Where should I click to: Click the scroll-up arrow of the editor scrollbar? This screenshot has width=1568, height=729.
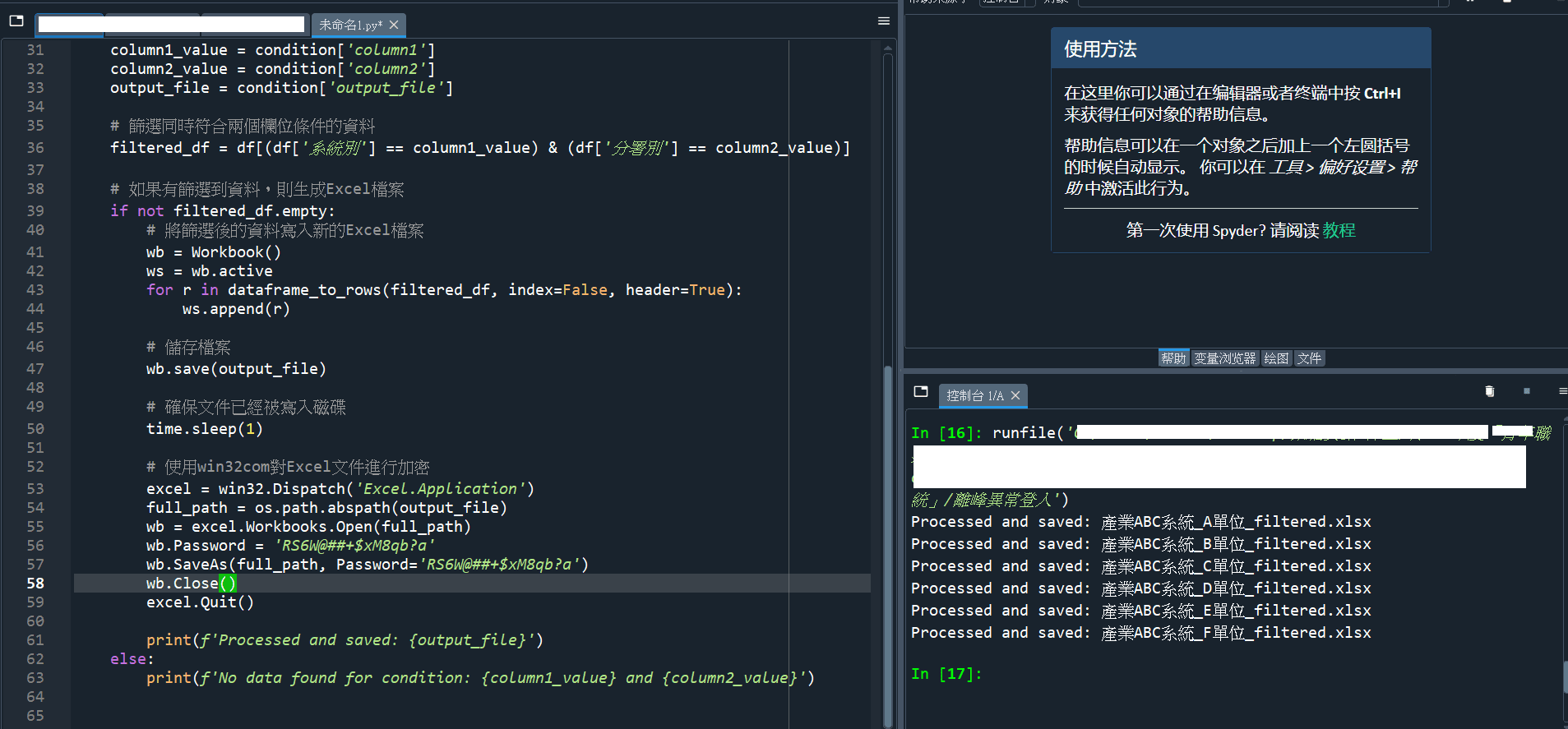coord(887,48)
